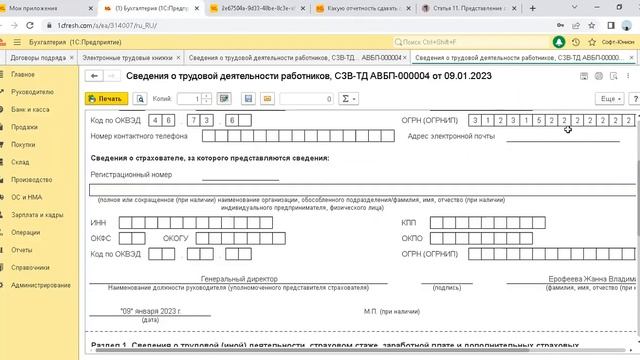
Task: Switch to Статья 11. Представление browser tab
Action: (x=468, y=8)
